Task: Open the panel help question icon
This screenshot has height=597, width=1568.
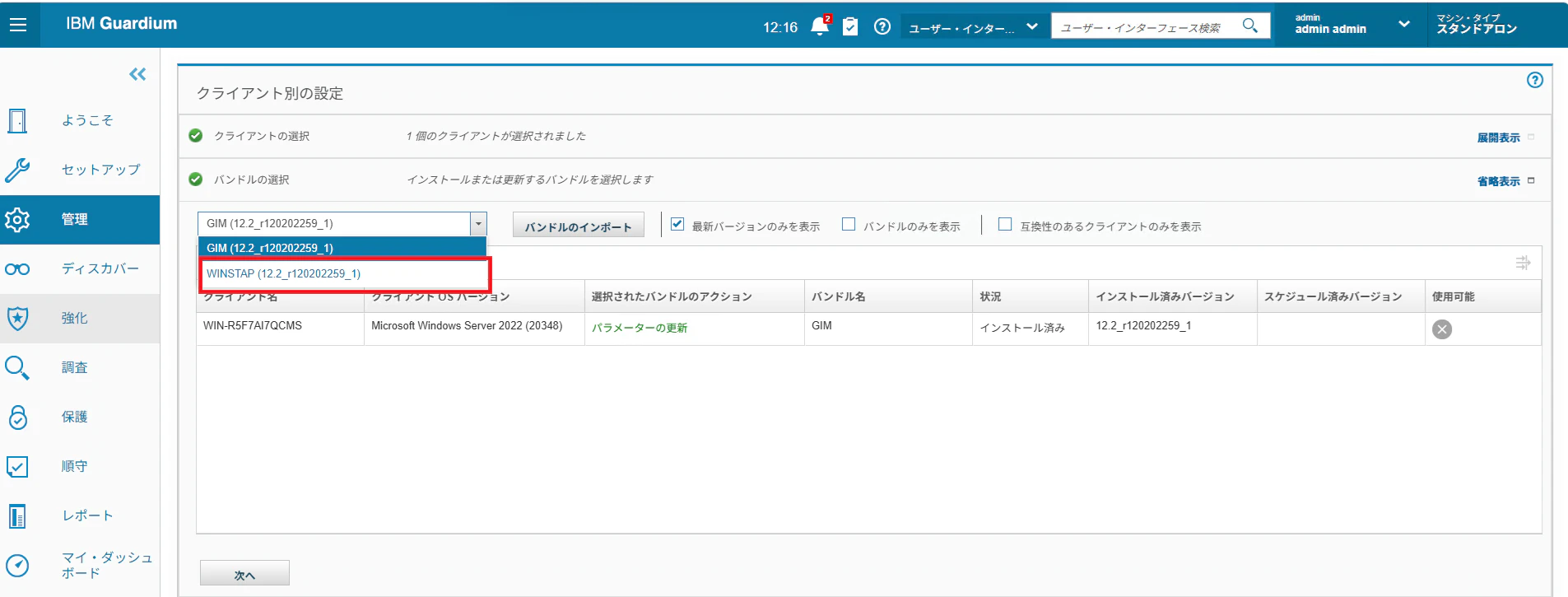Action: (x=1535, y=80)
